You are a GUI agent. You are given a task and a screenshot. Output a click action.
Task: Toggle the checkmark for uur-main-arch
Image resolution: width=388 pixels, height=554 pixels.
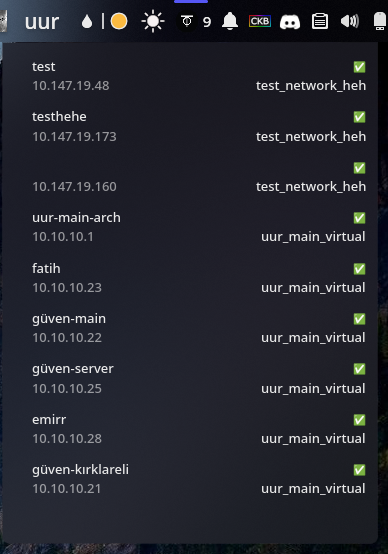(x=359, y=218)
